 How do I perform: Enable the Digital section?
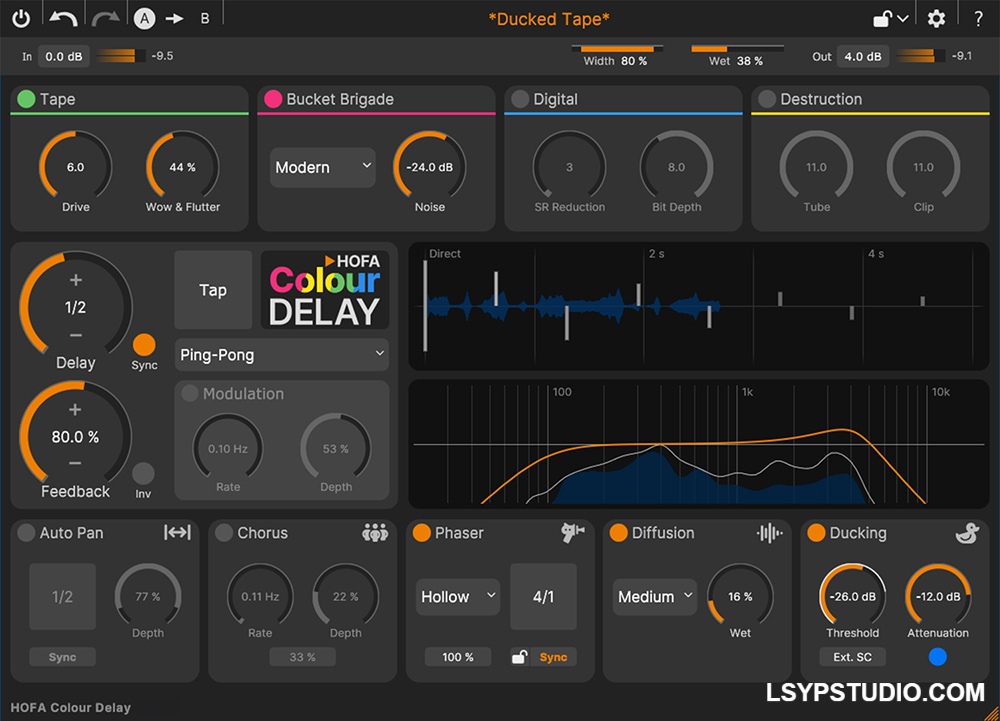click(520, 99)
